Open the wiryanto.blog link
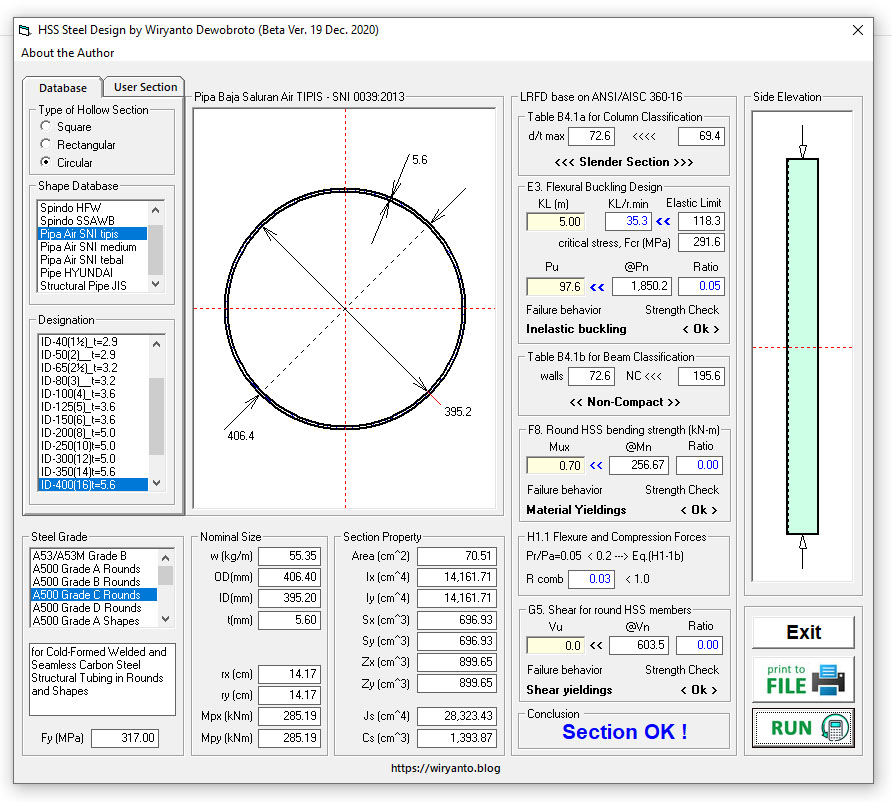 (x=445, y=769)
